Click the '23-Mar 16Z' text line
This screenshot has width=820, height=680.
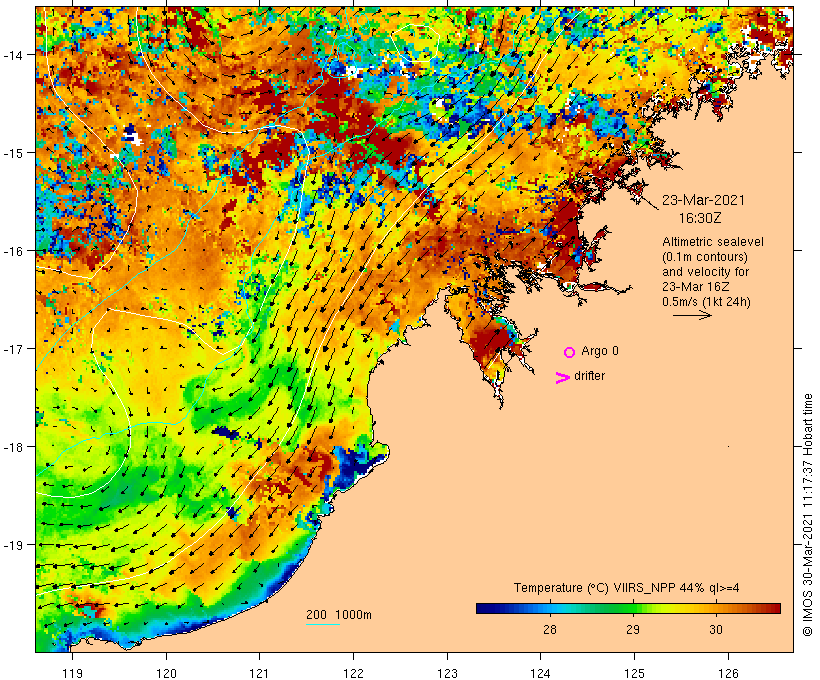tap(696, 287)
